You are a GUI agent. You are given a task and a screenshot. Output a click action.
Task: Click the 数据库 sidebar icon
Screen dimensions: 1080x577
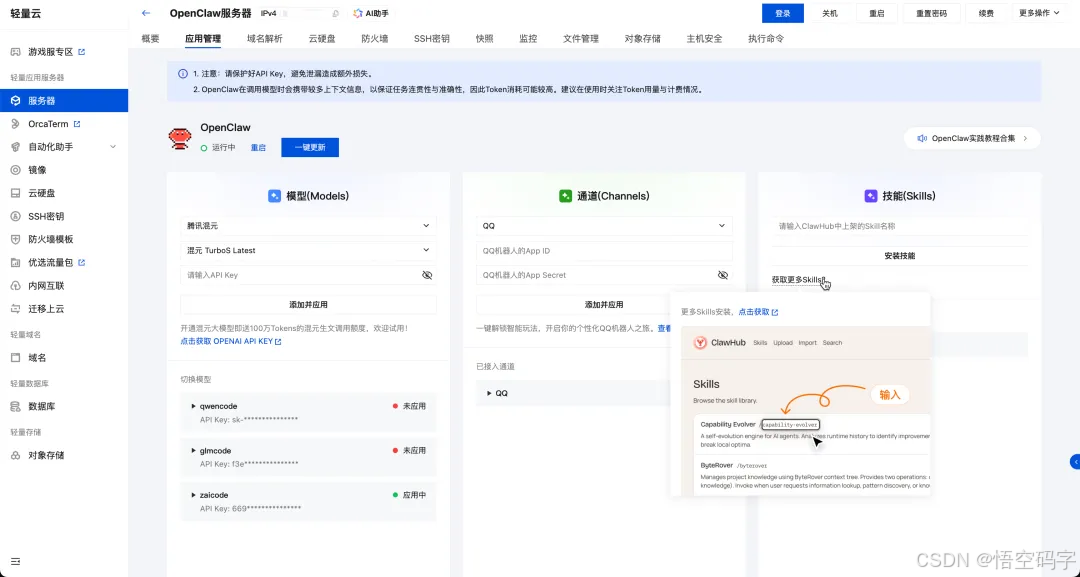coord(15,406)
